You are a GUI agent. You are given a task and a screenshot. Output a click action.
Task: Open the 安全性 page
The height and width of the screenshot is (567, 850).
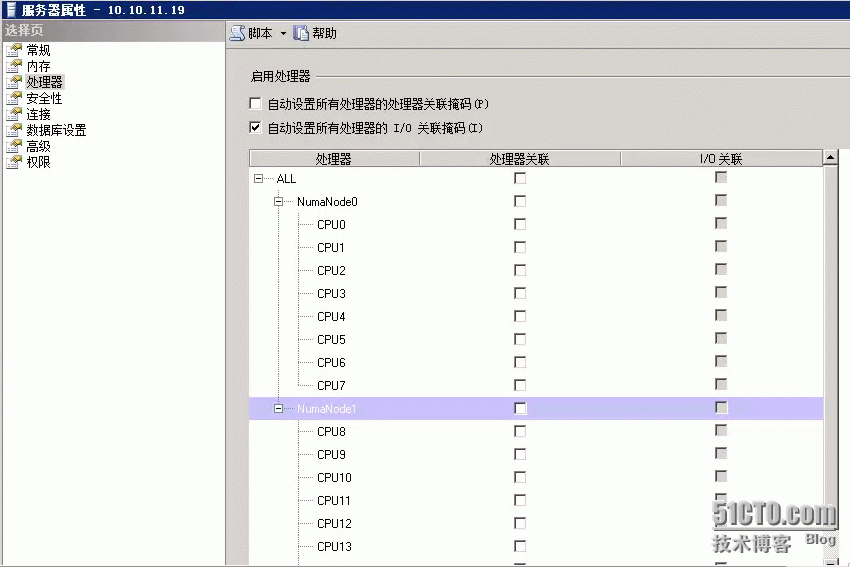44,98
